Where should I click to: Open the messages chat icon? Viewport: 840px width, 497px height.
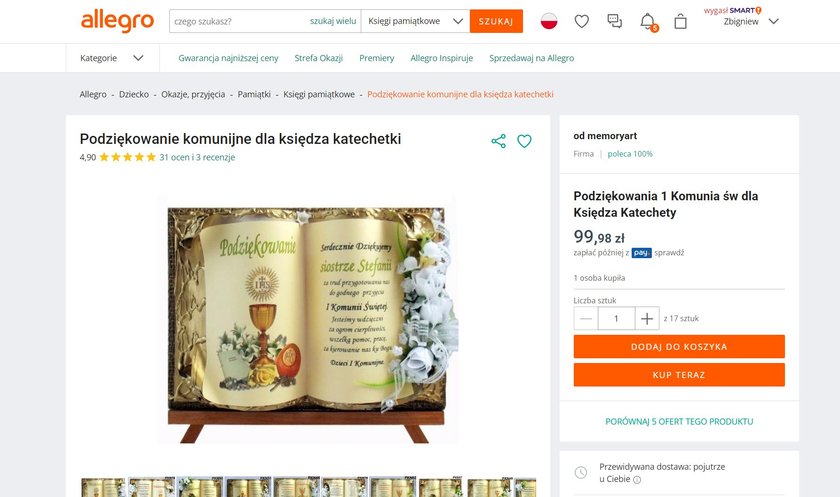click(614, 21)
